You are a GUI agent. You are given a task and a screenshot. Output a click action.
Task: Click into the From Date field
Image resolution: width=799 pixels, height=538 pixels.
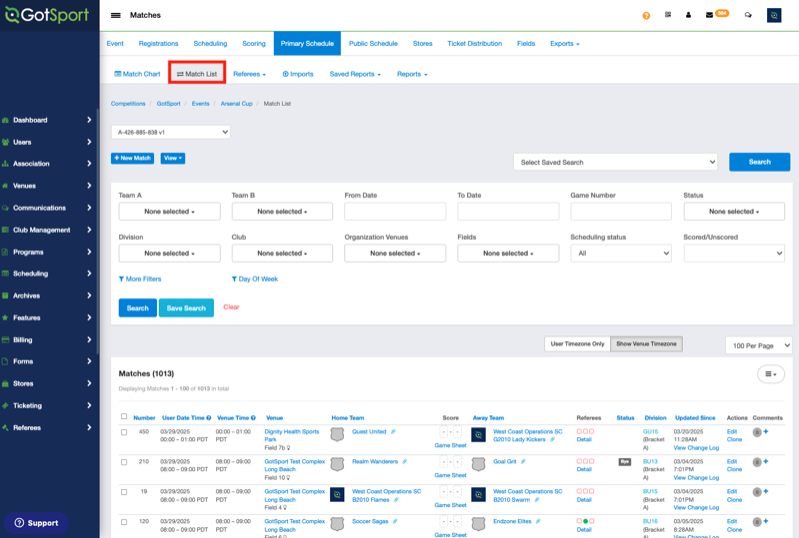coord(395,211)
